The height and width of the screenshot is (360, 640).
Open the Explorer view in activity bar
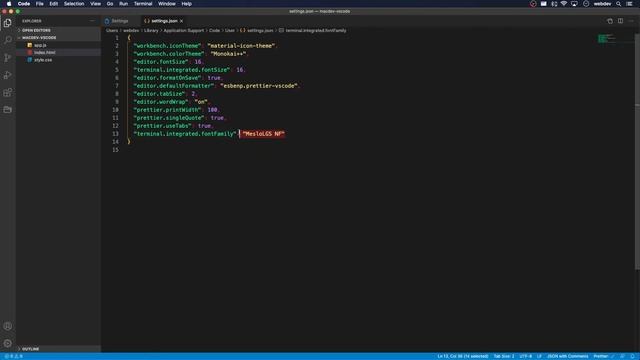7,23
